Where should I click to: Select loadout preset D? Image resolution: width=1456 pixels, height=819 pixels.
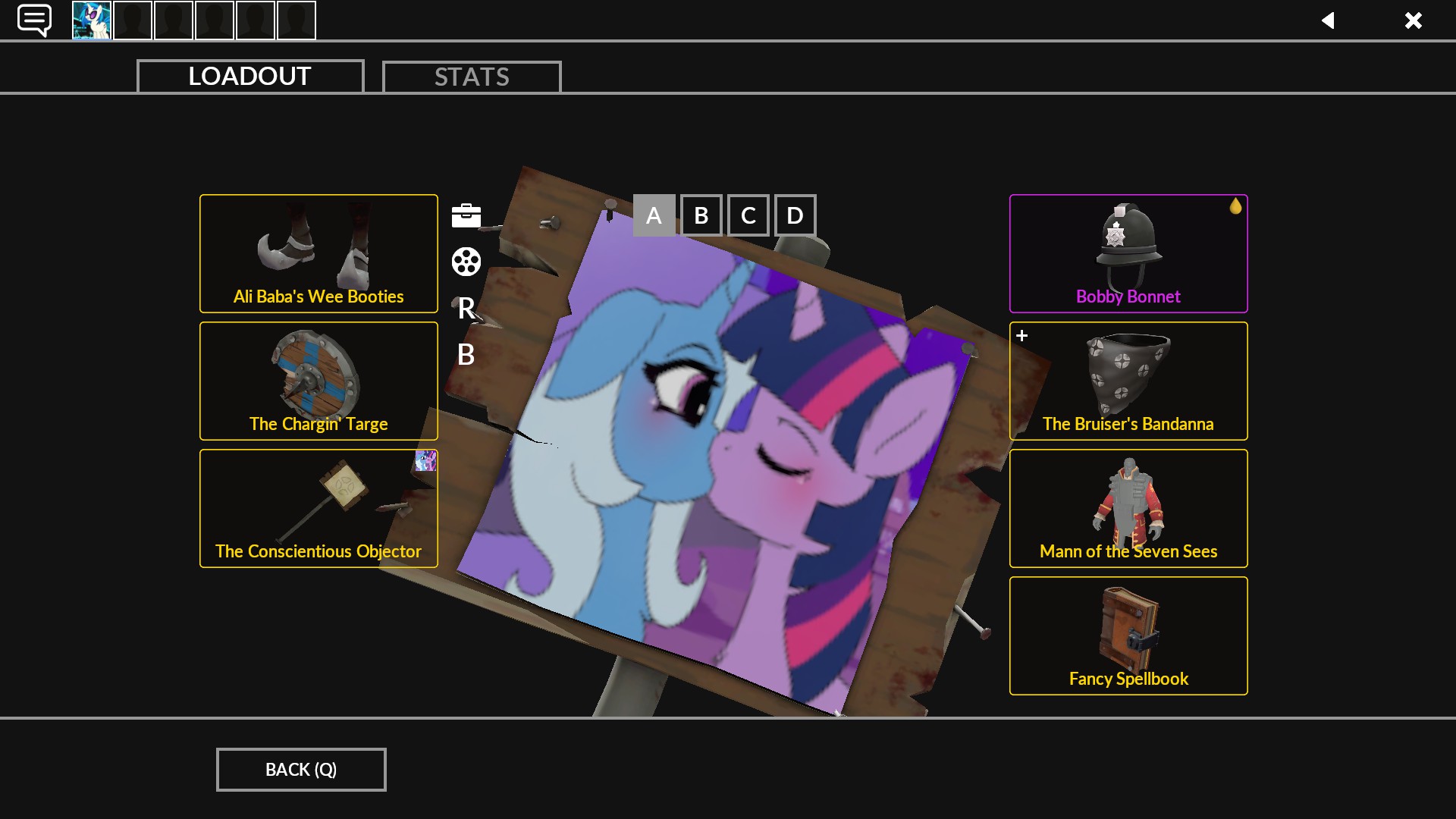pos(795,215)
